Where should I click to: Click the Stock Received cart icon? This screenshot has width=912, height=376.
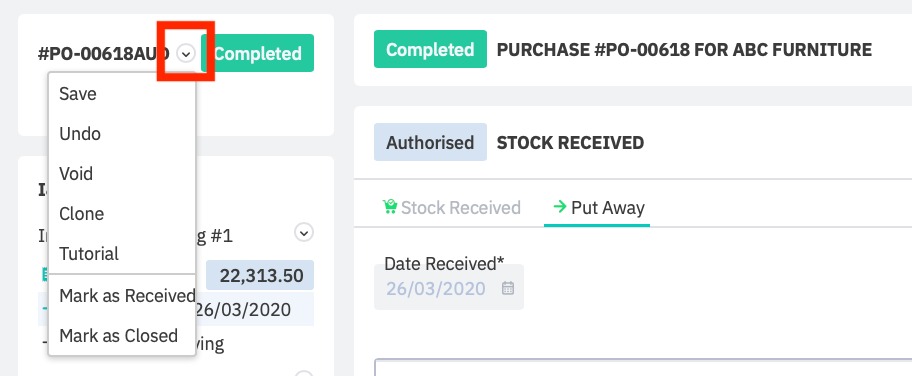pos(390,207)
